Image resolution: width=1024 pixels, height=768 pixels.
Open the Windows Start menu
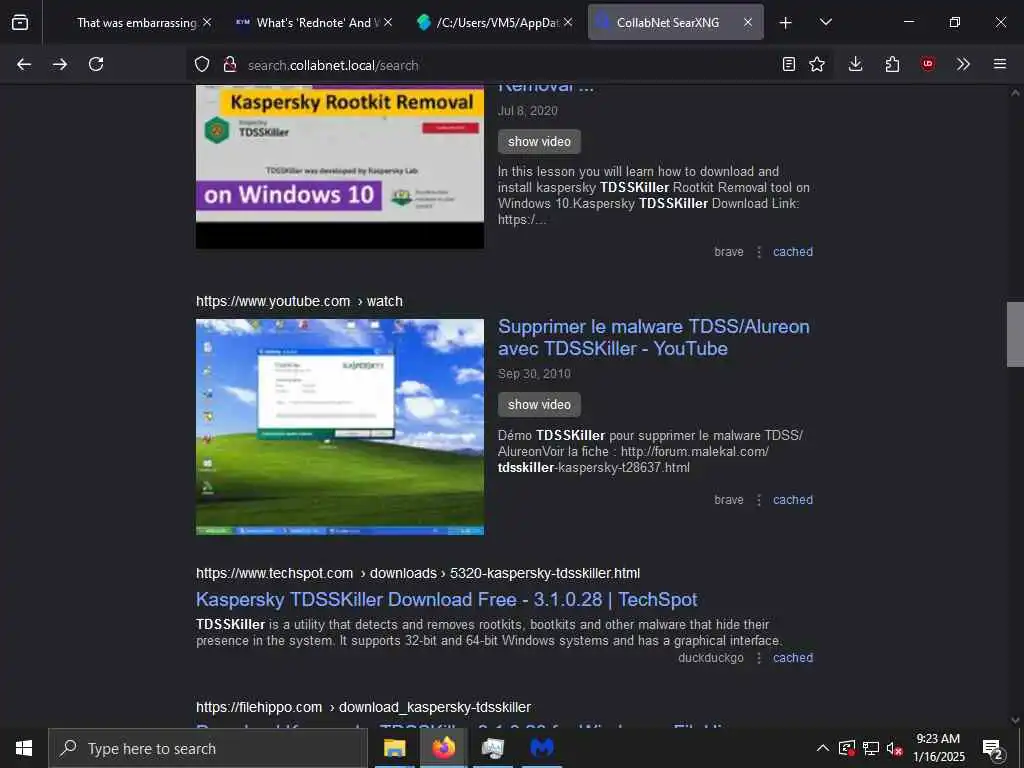(x=24, y=748)
